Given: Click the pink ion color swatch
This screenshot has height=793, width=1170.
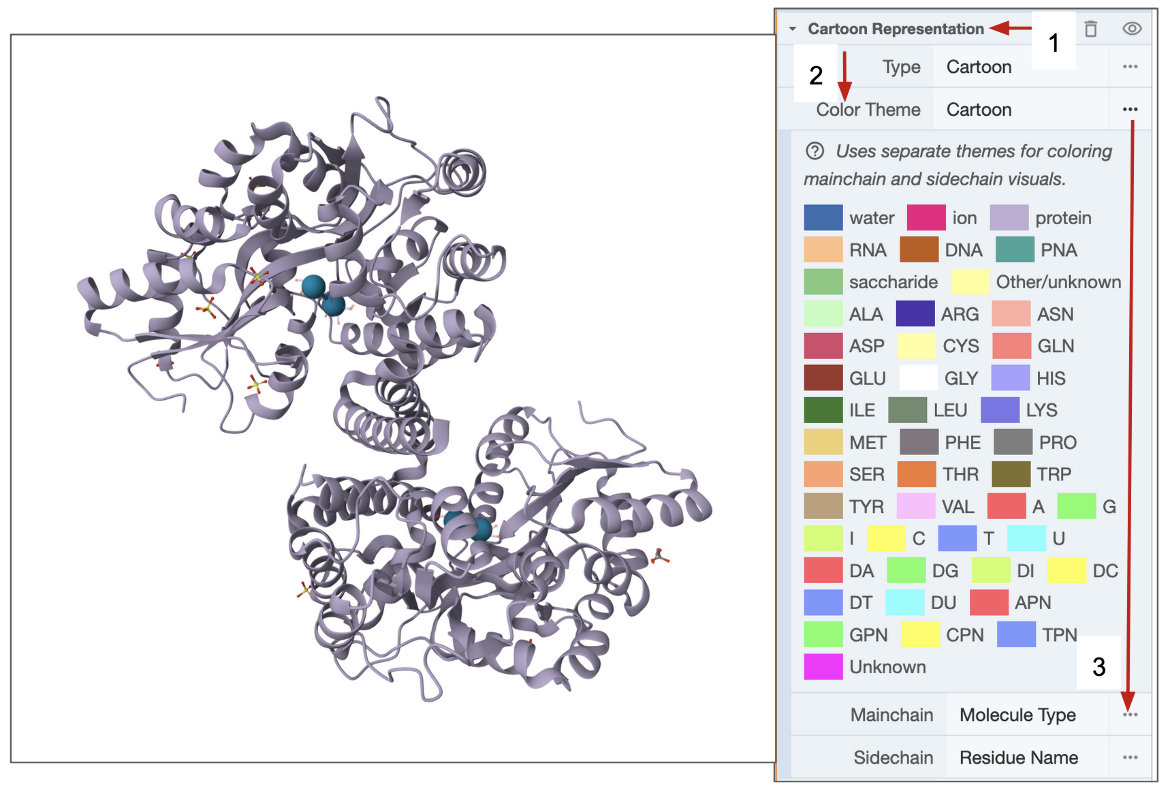Looking at the screenshot, I should pyautogui.click(x=926, y=218).
